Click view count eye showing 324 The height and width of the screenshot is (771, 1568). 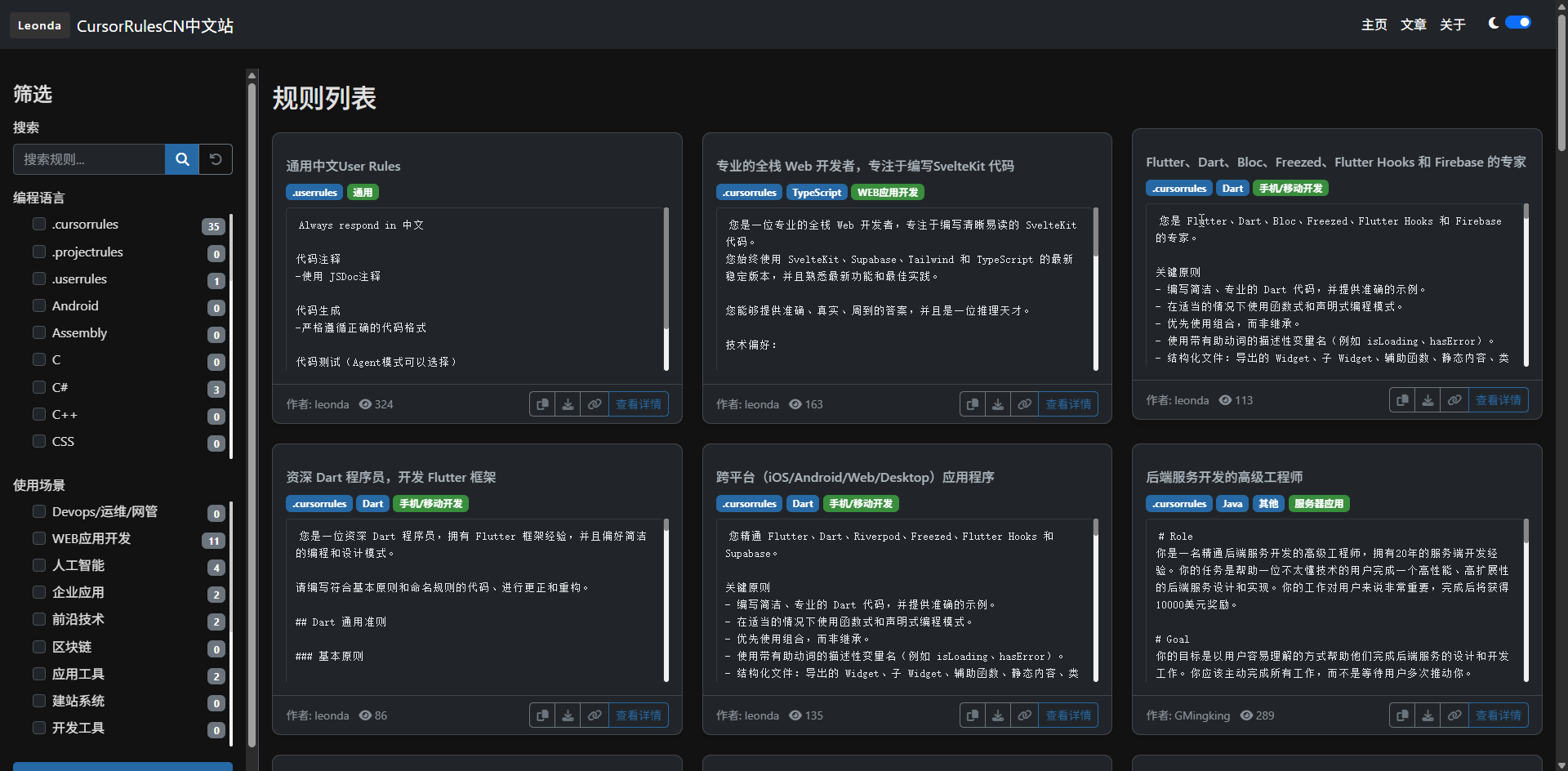pyautogui.click(x=366, y=404)
